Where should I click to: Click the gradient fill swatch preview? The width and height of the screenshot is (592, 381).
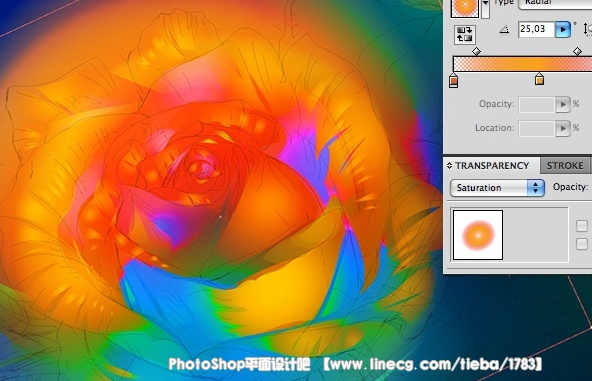click(465, 8)
